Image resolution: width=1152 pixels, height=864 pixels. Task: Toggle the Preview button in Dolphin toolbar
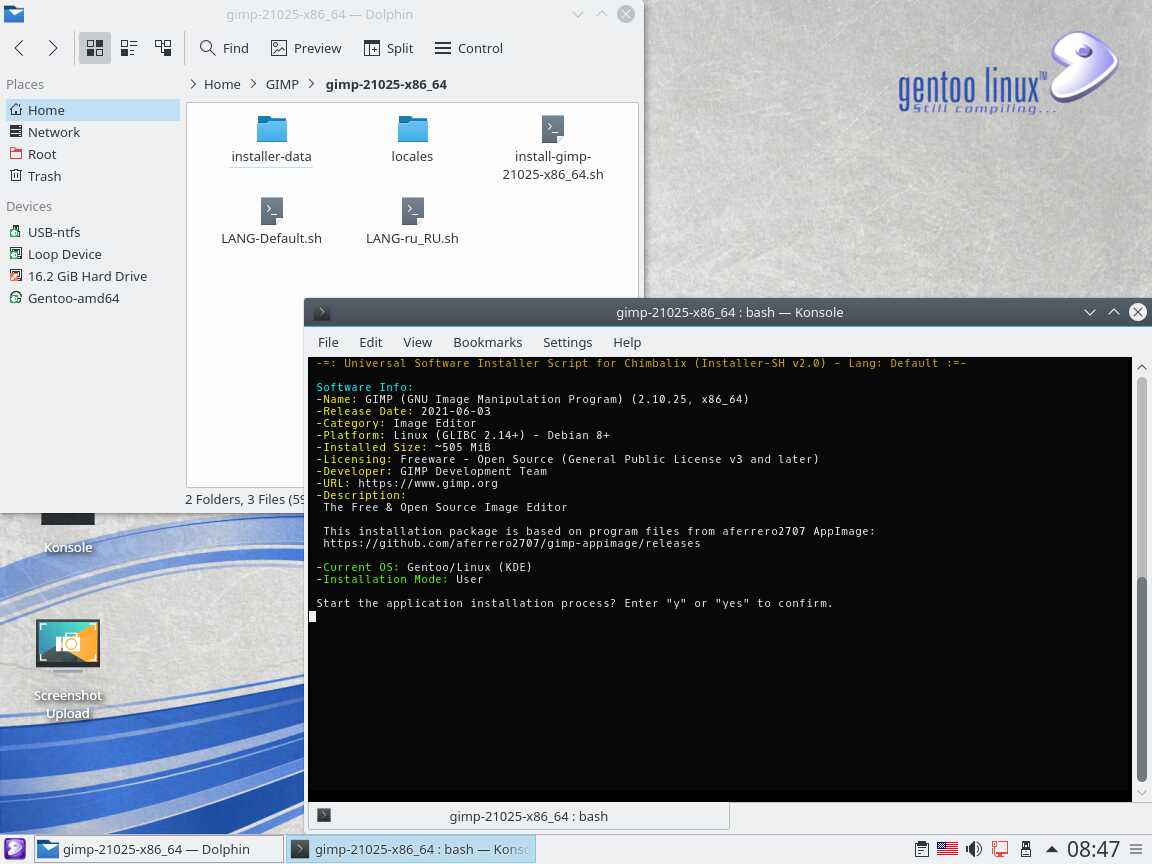(306, 48)
